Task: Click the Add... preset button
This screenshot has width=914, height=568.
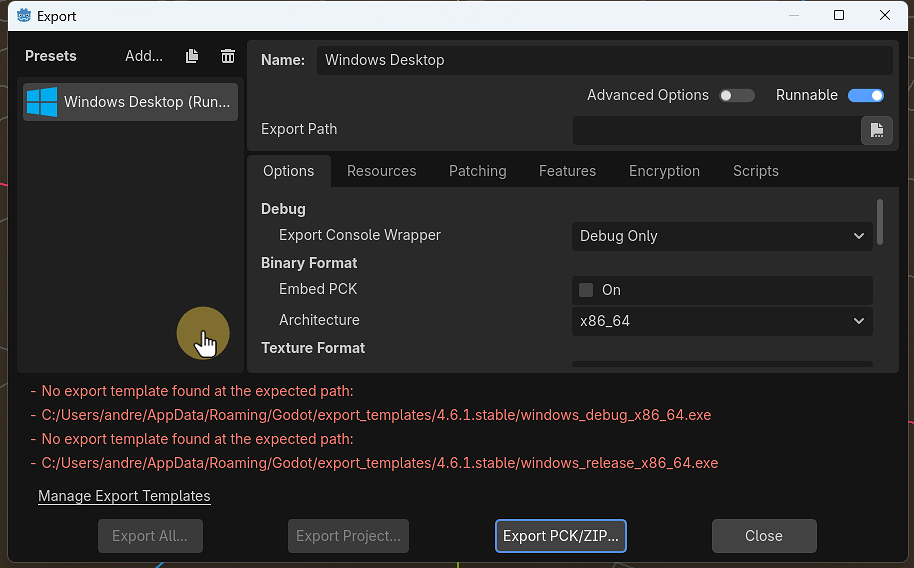Action: click(x=144, y=56)
